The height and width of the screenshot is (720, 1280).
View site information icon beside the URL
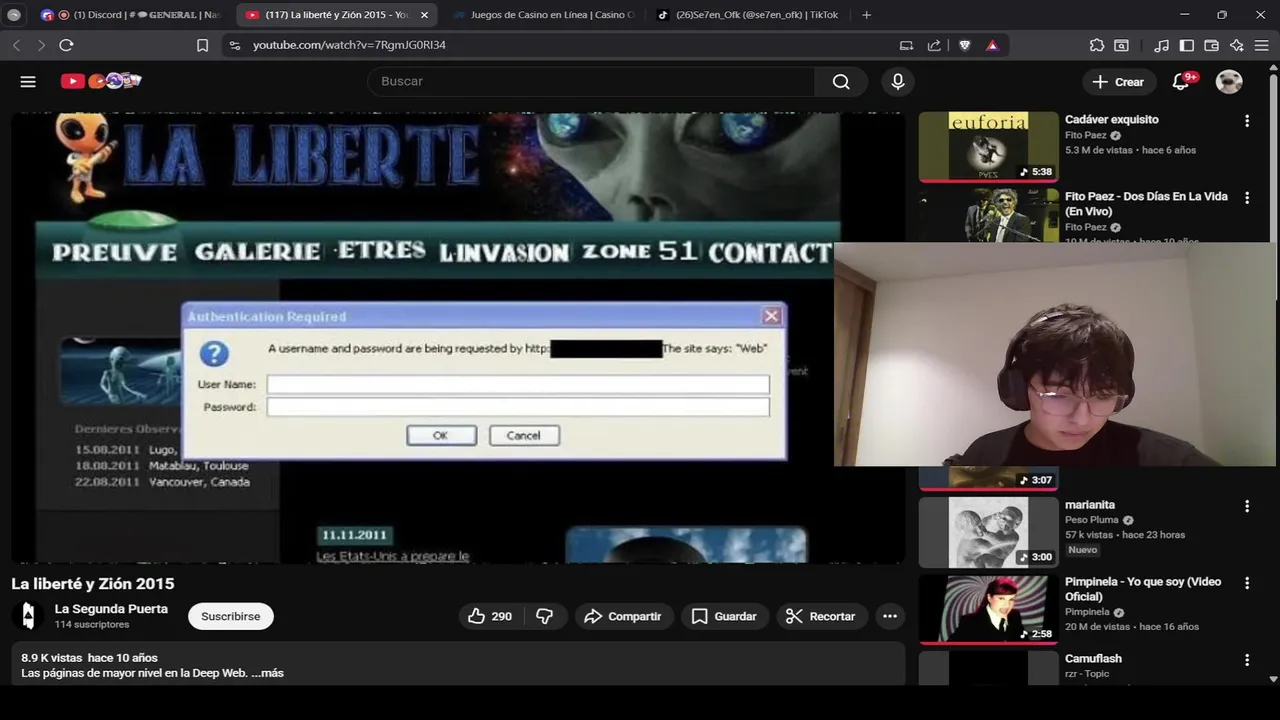(234, 45)
